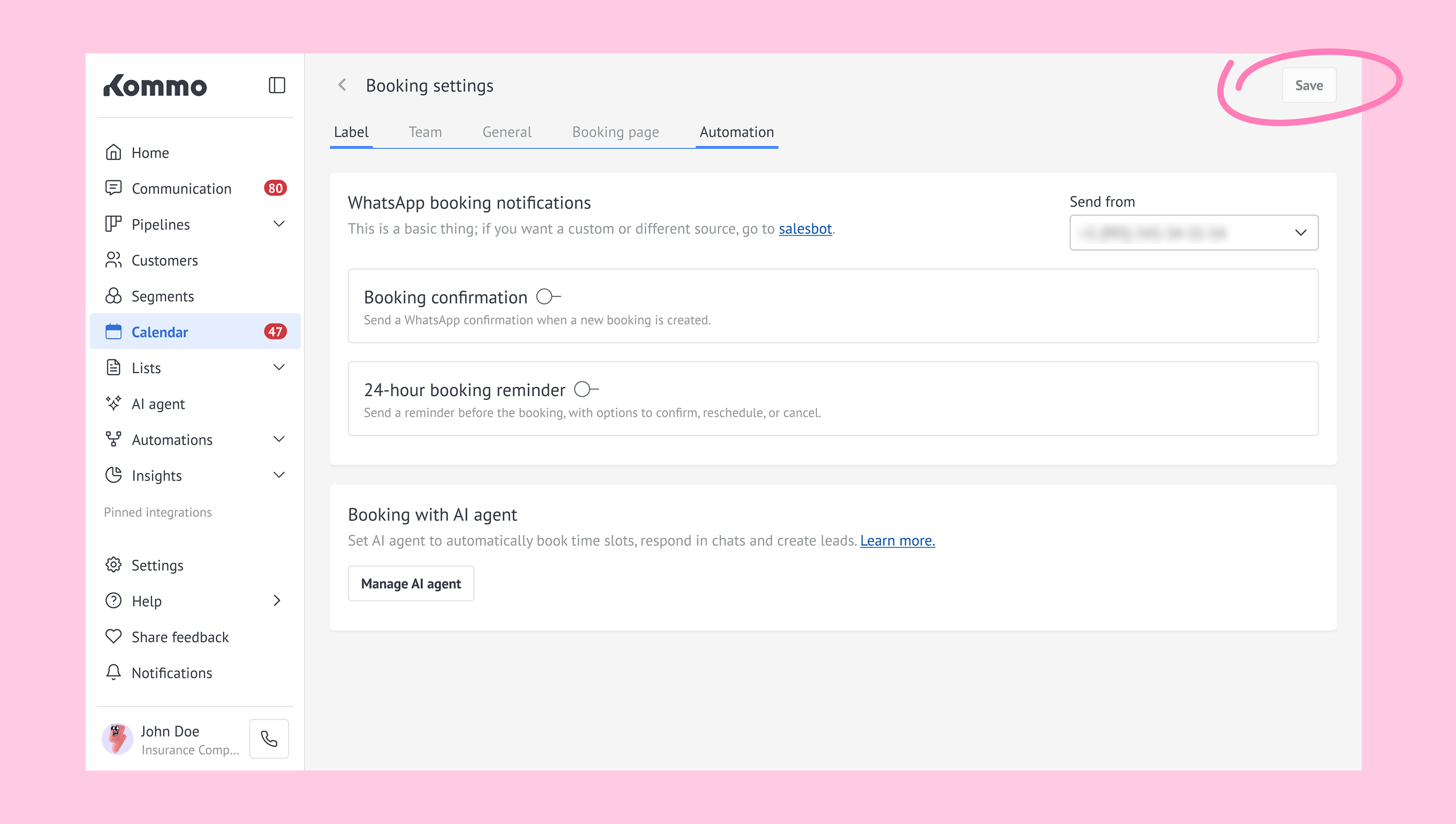Click the Save button
Image resolution: width=1456 pixels, height=824 pixels.
click(1309, 86)
